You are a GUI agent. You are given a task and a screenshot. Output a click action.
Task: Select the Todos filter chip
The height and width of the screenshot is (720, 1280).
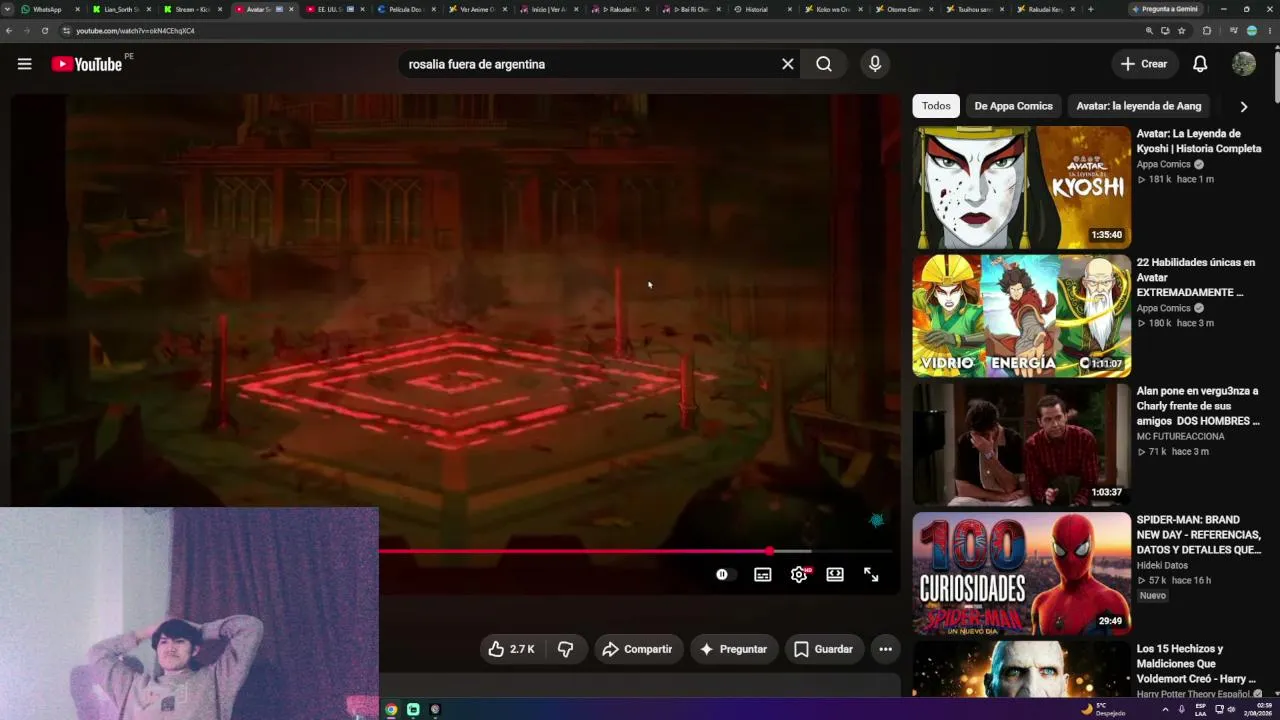tap(936, 106)
